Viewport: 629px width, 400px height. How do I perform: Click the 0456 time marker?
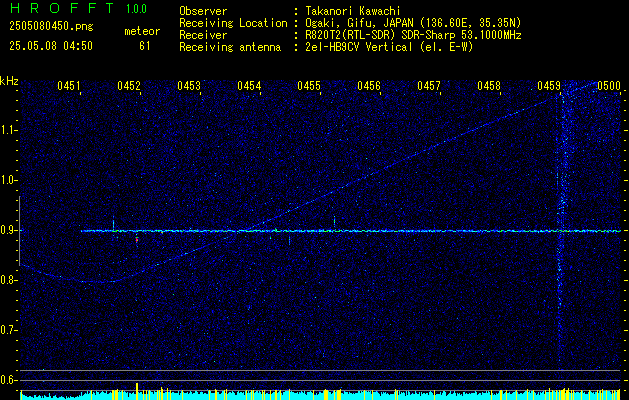369,86
